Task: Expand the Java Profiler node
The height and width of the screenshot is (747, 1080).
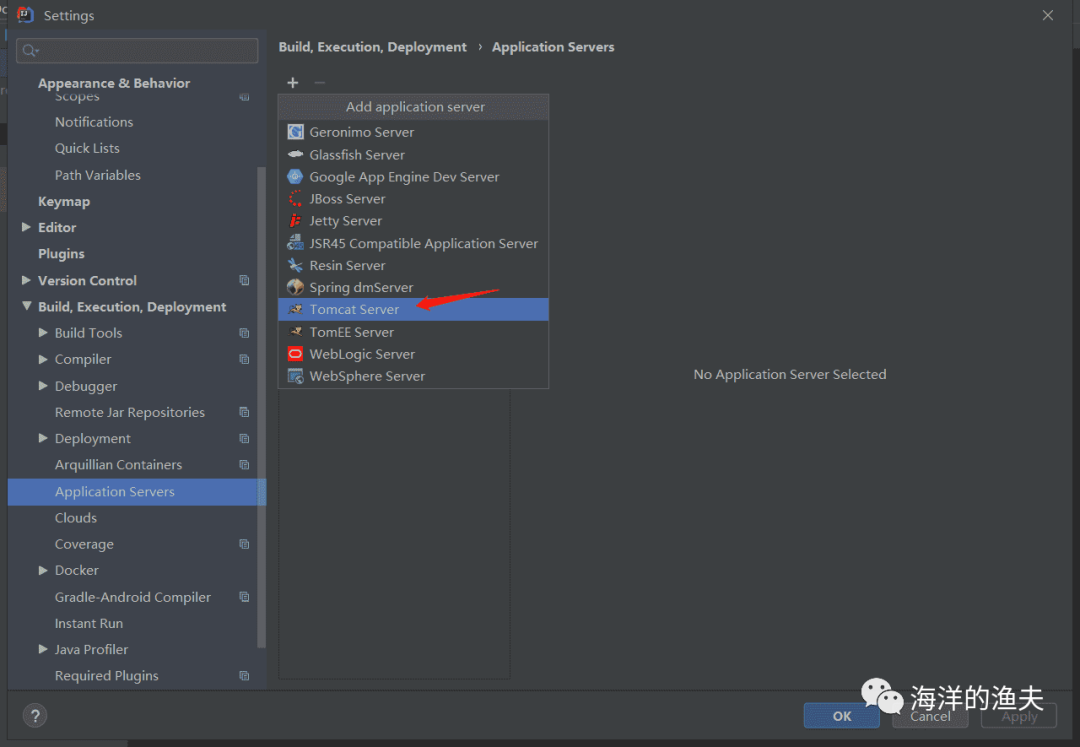Action: [43, 649]
